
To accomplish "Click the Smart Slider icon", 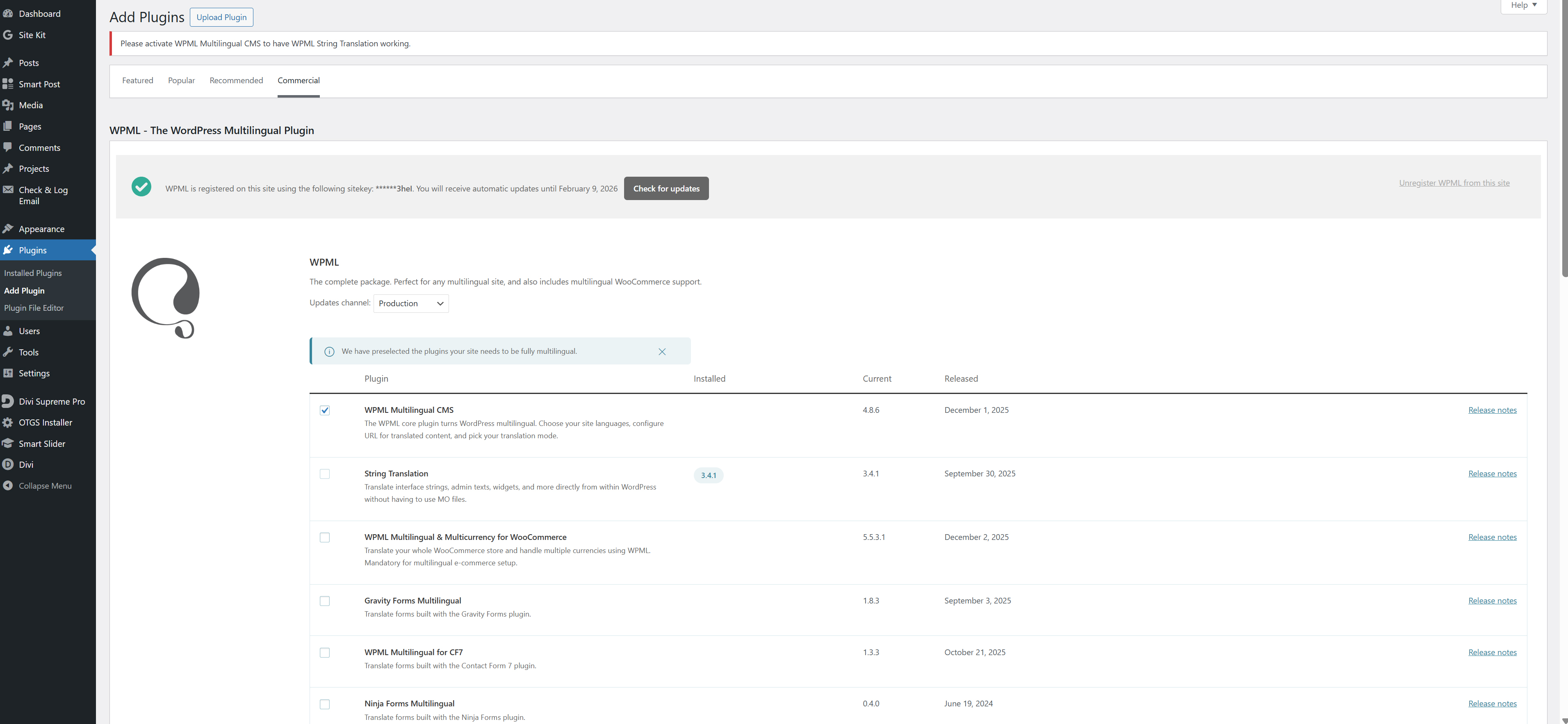I will pos(8,444).
